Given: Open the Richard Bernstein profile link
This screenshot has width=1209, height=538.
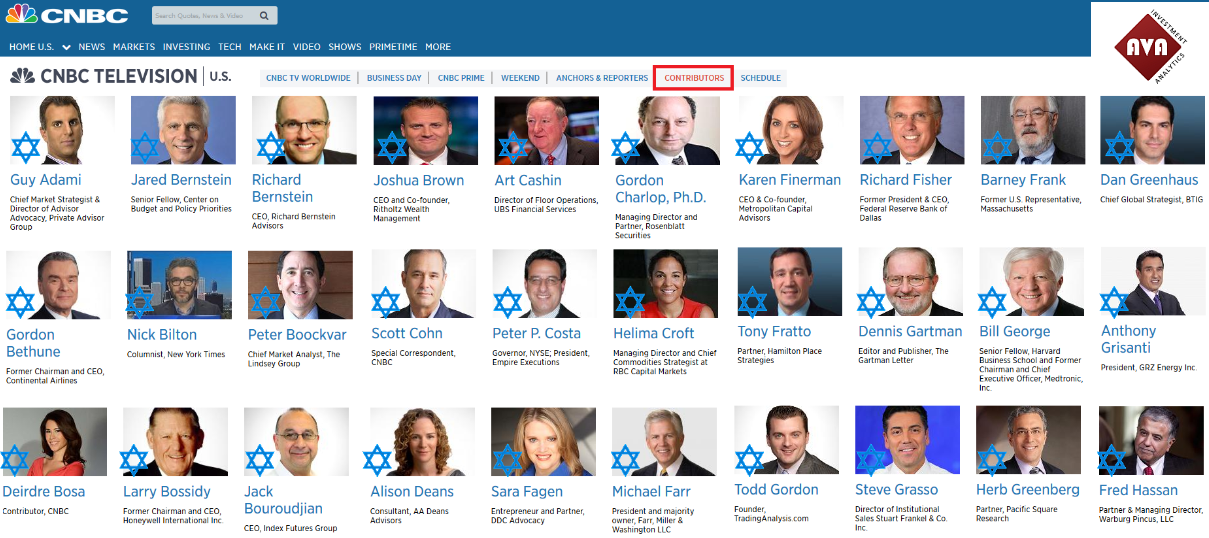Looking at the screenshot, I should (x=283, y=188).
